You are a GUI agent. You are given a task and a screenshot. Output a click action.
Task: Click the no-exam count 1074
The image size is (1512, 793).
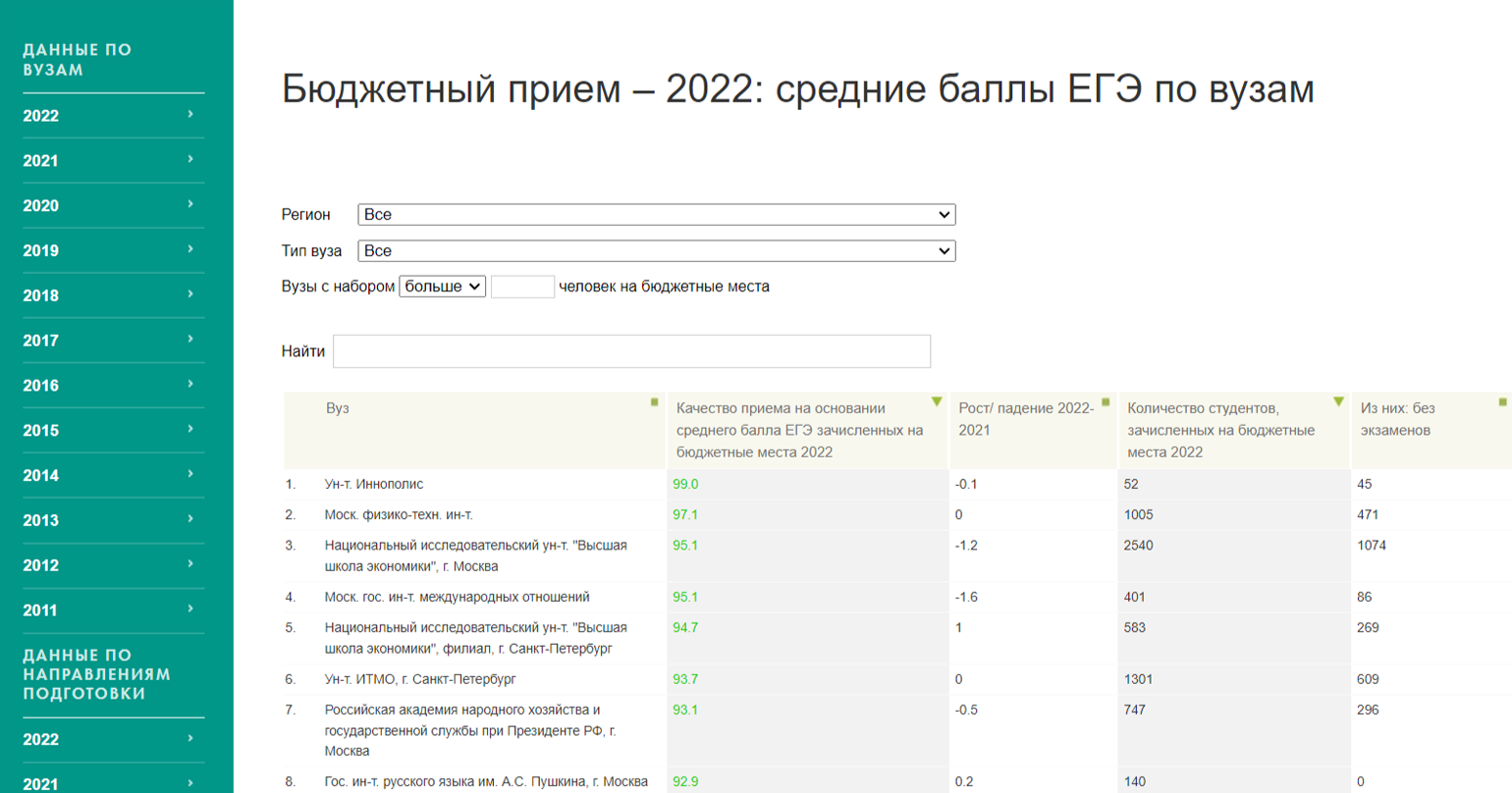click(x=1372, y=546)
